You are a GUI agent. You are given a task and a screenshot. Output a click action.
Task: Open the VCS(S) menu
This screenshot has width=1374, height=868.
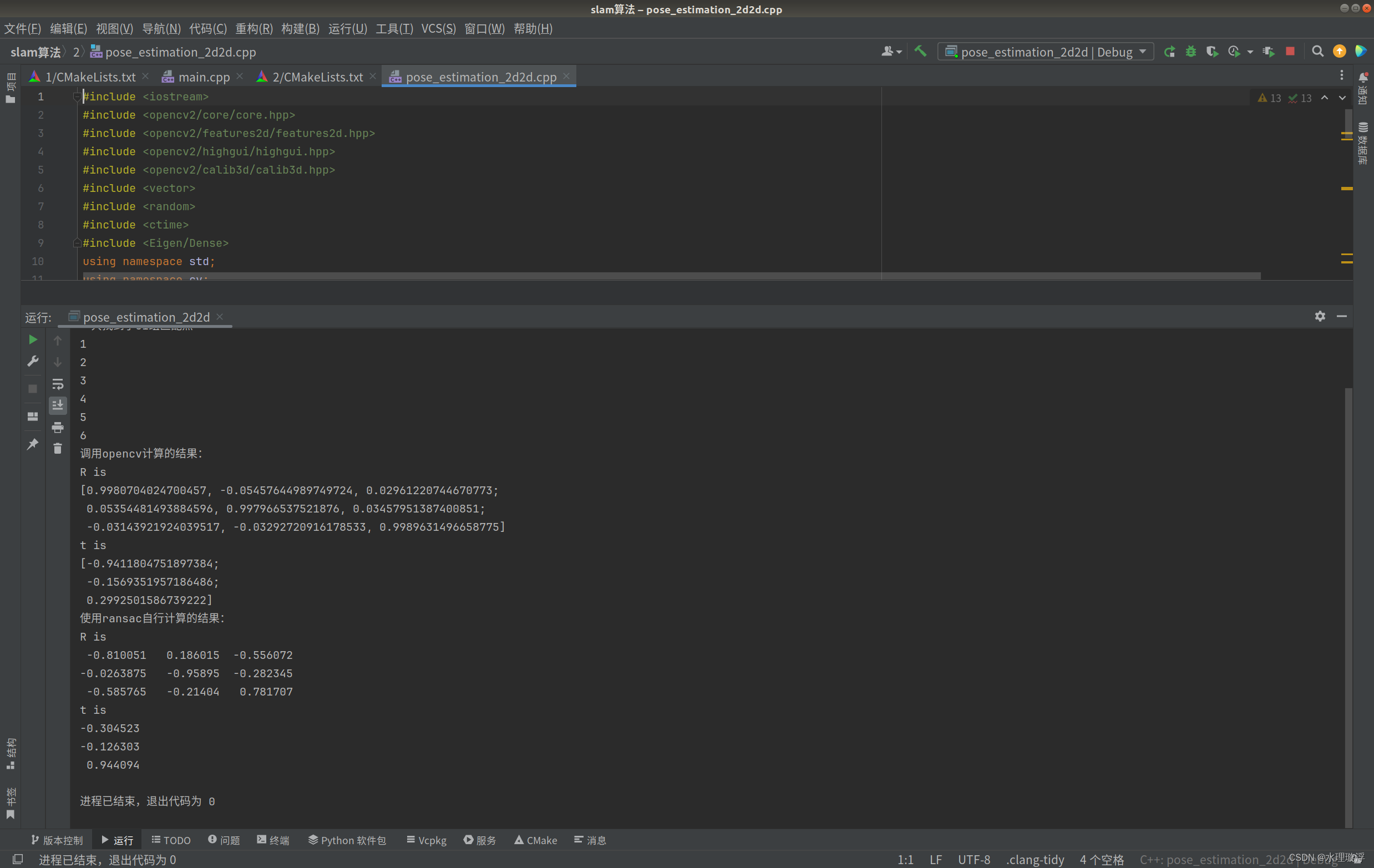point(438,28)
